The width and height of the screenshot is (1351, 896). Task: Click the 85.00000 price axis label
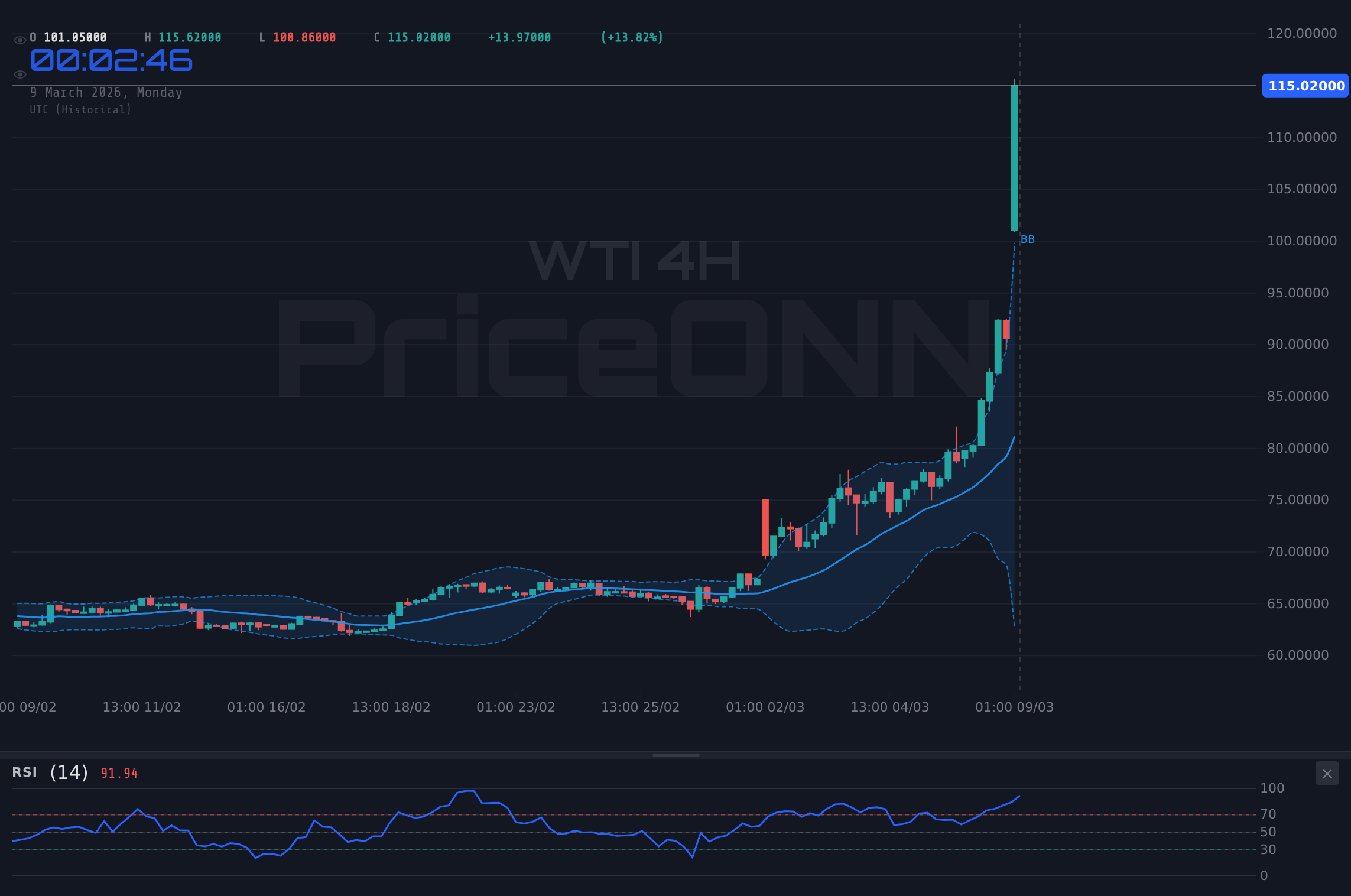point(1298,397)
